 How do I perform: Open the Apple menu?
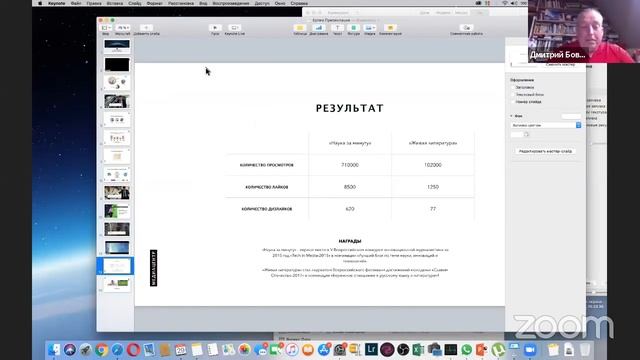(40, 3)
